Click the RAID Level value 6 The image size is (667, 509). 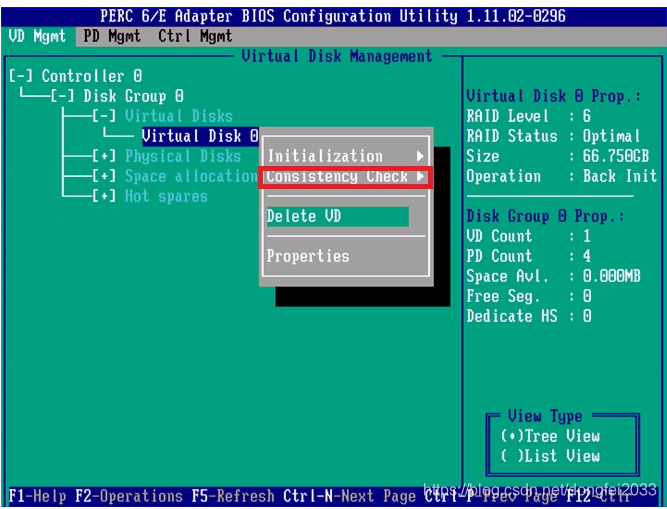point(587,116)
